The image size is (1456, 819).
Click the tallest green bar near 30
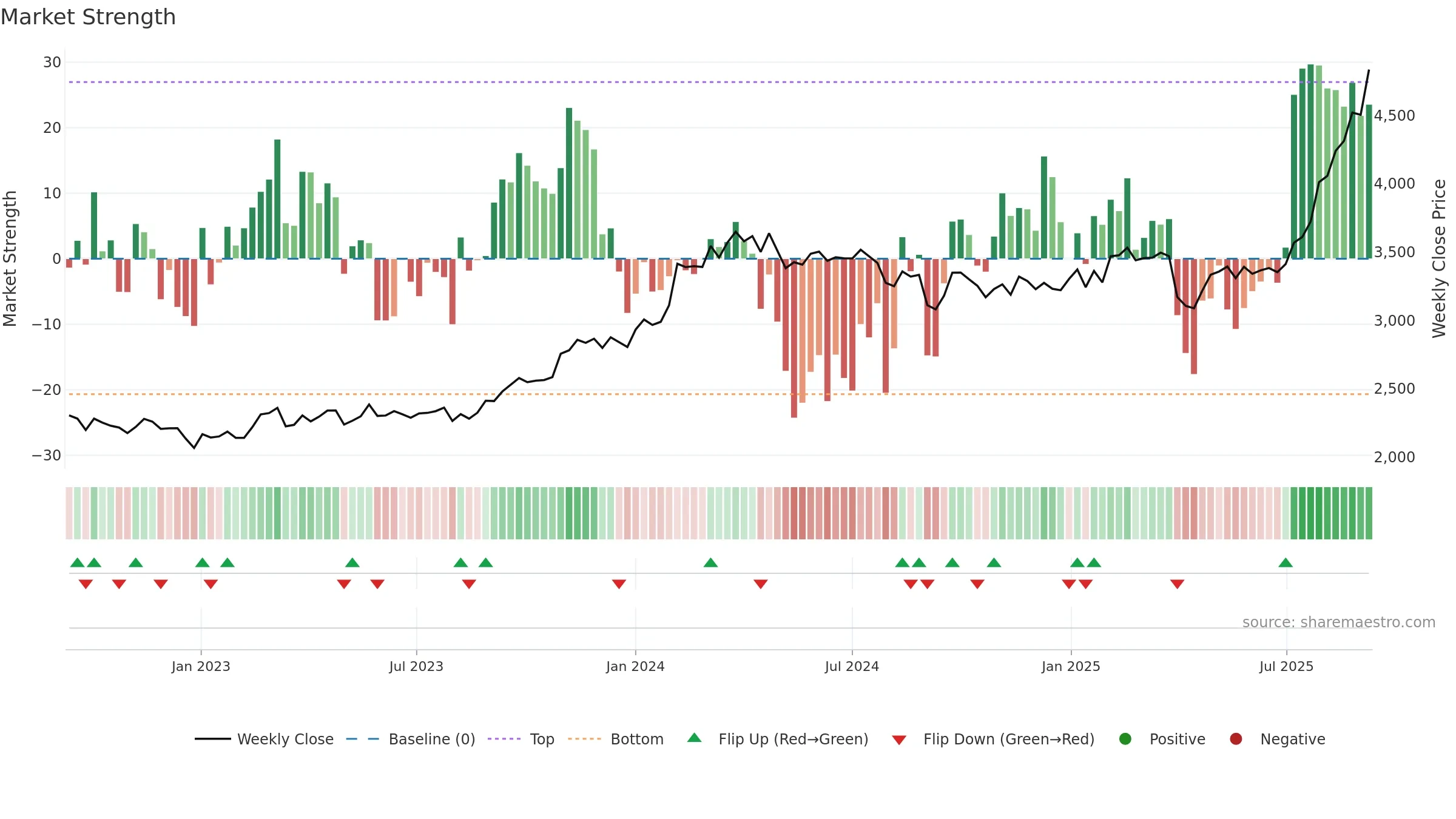pos(1310,161)
